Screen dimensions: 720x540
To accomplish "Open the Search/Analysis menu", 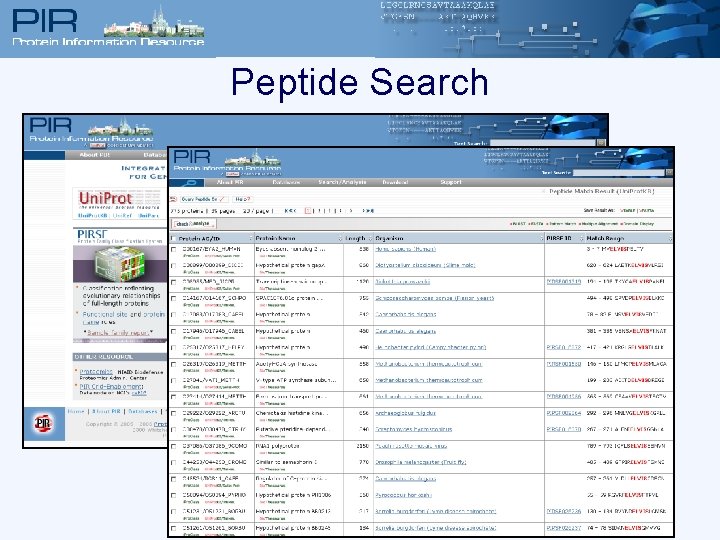I will tap(342, 182).
